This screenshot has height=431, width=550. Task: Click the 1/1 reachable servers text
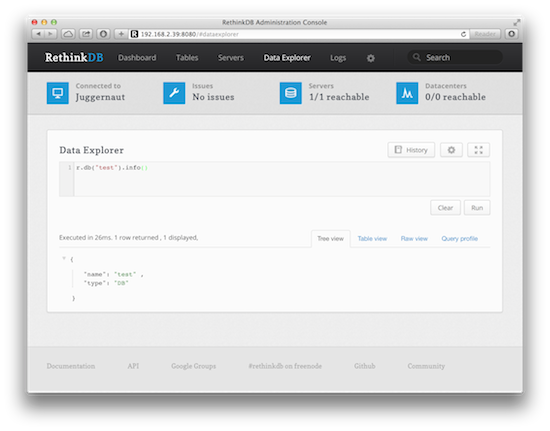339,97
